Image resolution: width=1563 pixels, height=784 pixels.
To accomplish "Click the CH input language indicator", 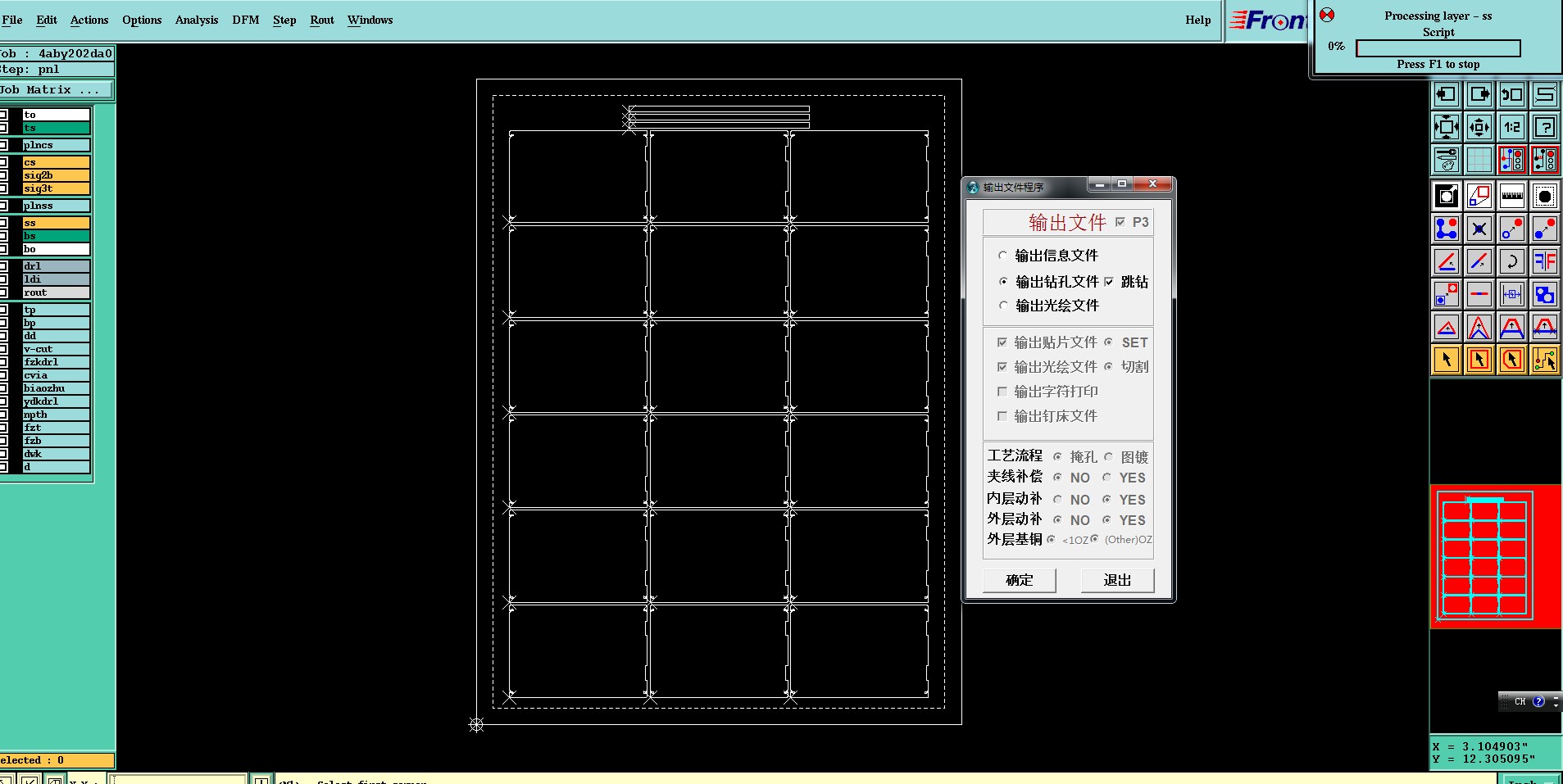I will 1520,701.
